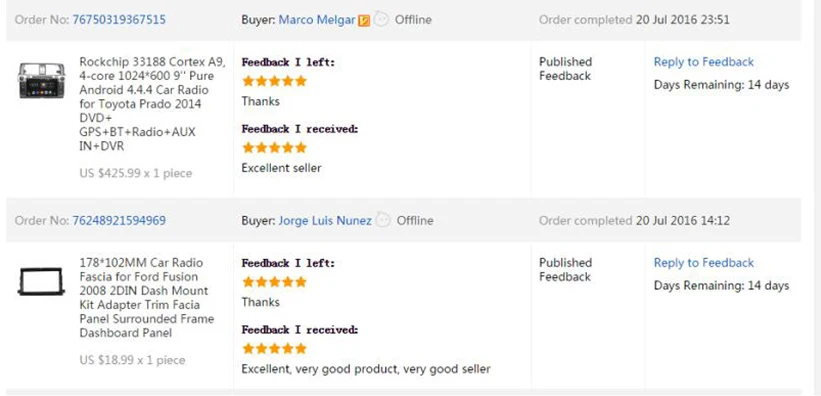Open the 178*102MM Car Radio Fascia product title
The height and width of the screenshot is (396, 821).
pyautogui.click(x=147, y=298)
